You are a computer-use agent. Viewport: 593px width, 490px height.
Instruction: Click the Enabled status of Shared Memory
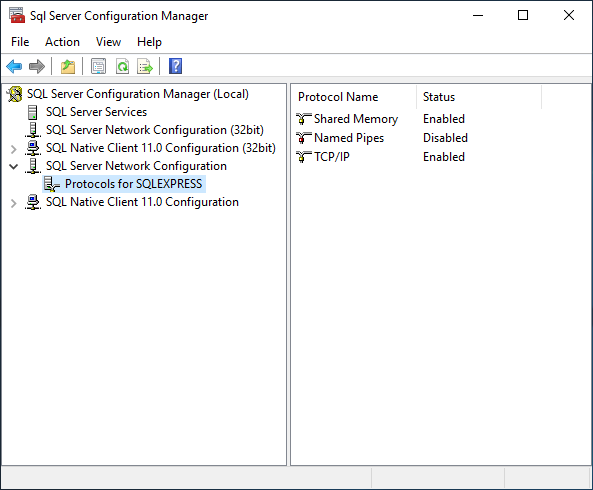tap(444, 119)
